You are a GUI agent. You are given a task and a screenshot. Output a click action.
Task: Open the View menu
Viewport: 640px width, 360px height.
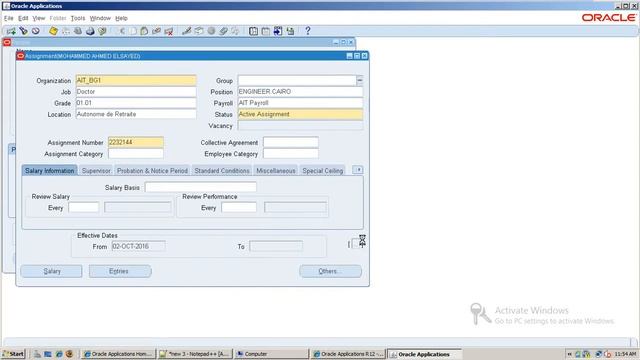[39, 18]
